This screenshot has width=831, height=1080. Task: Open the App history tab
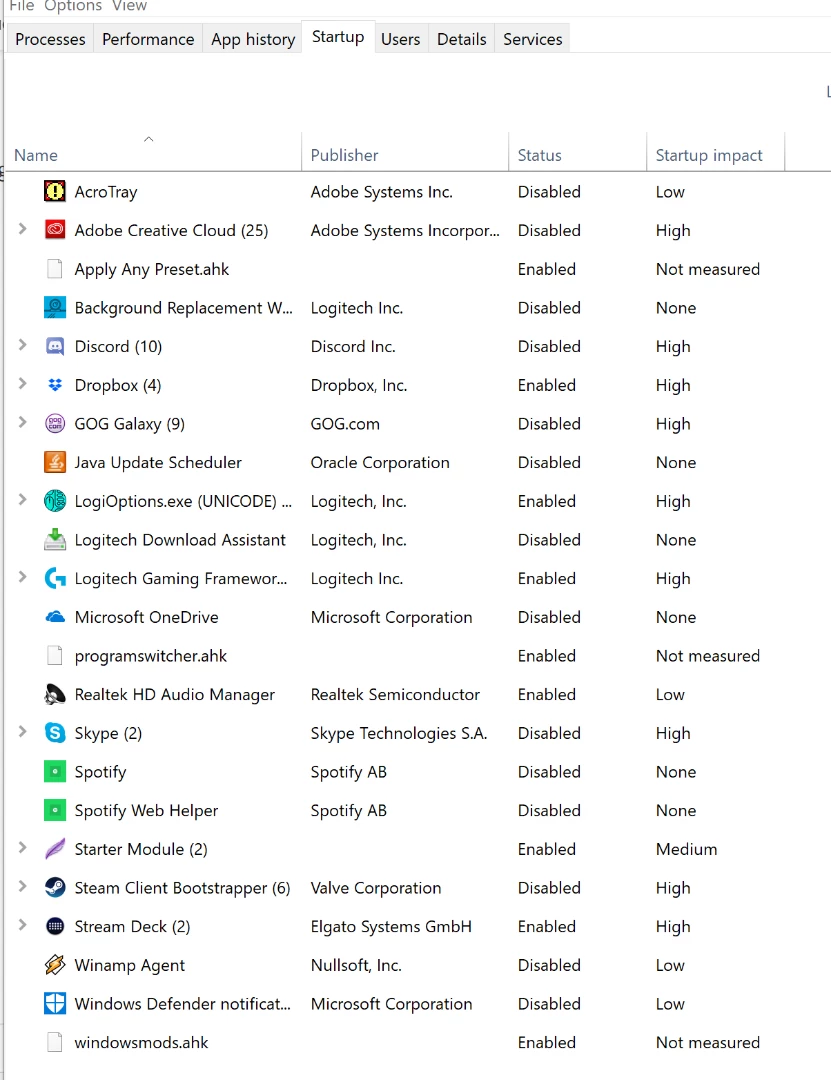coord(253,39)
